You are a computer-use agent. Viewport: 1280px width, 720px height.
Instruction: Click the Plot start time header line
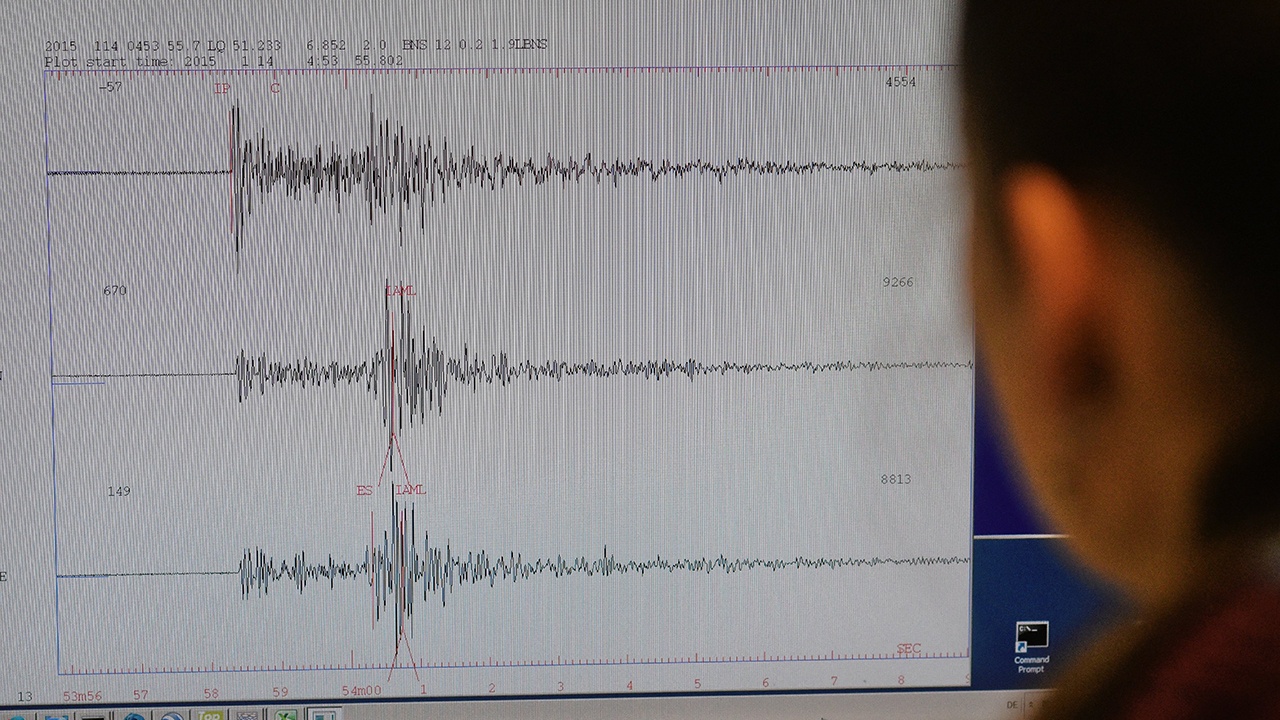(224, 60)
